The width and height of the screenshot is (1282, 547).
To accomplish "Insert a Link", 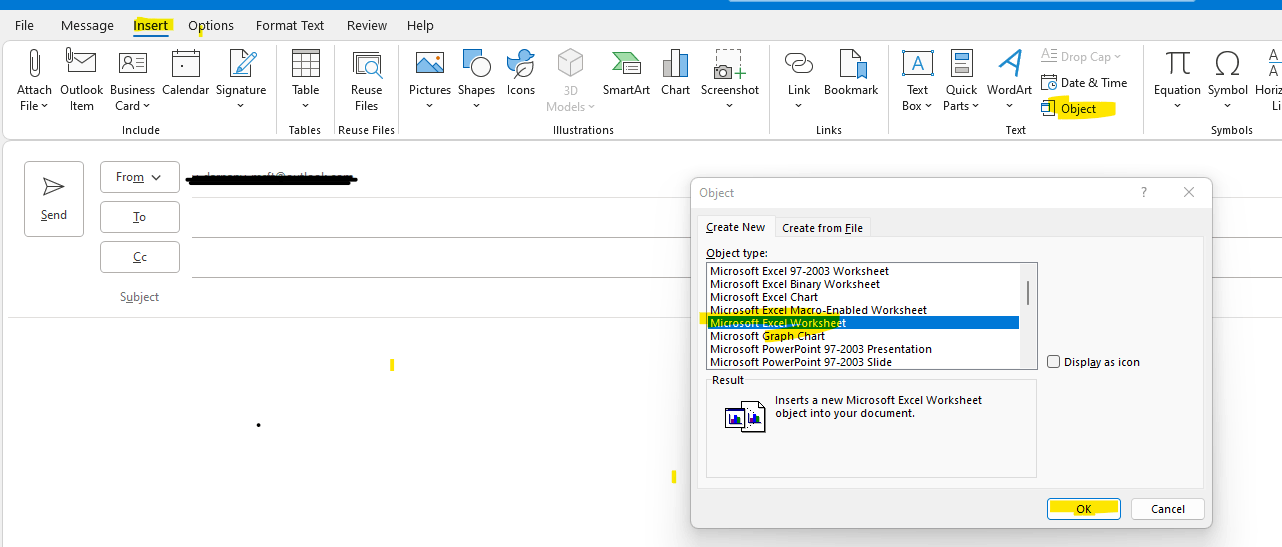I will [x=799, y=80].
